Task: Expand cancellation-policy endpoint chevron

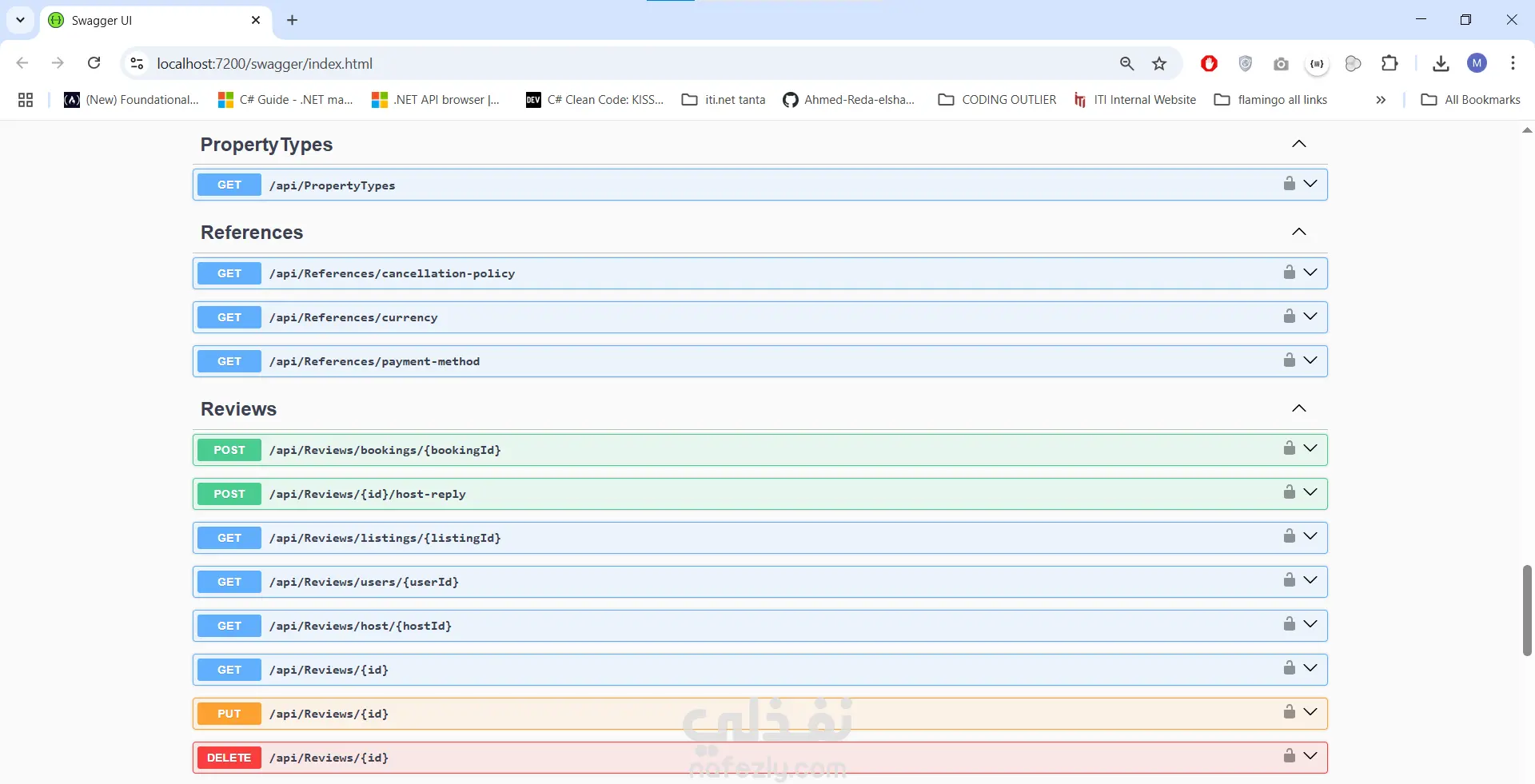Action: point(1310,273)
